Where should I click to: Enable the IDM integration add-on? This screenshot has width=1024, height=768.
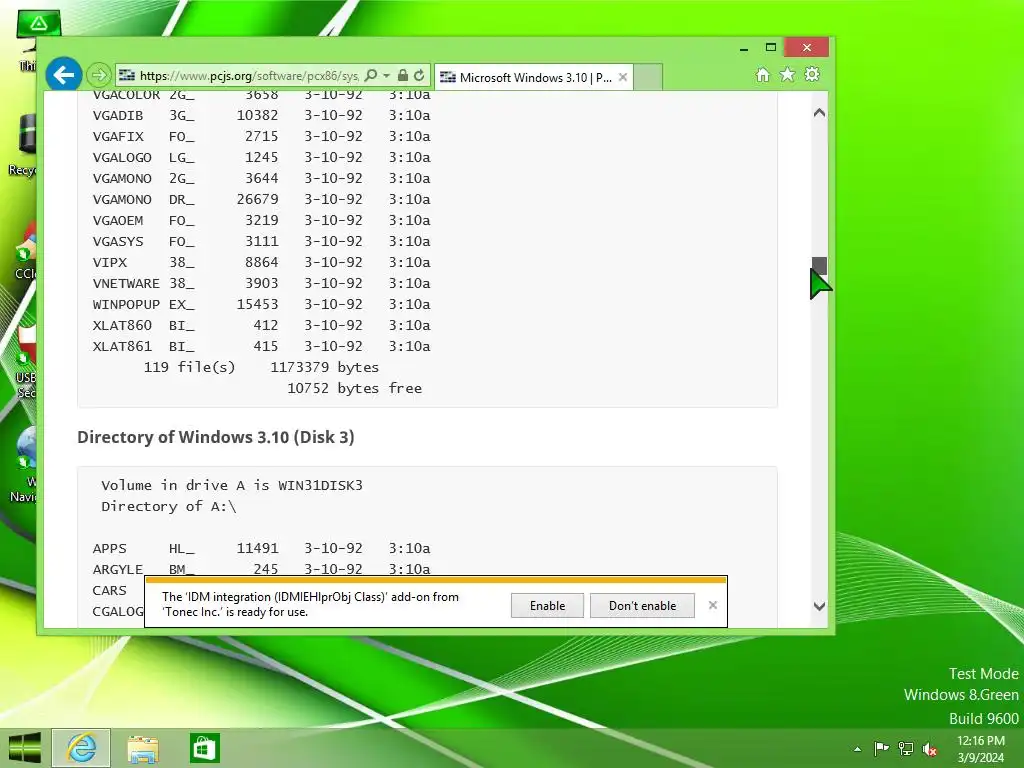point(547,605)
